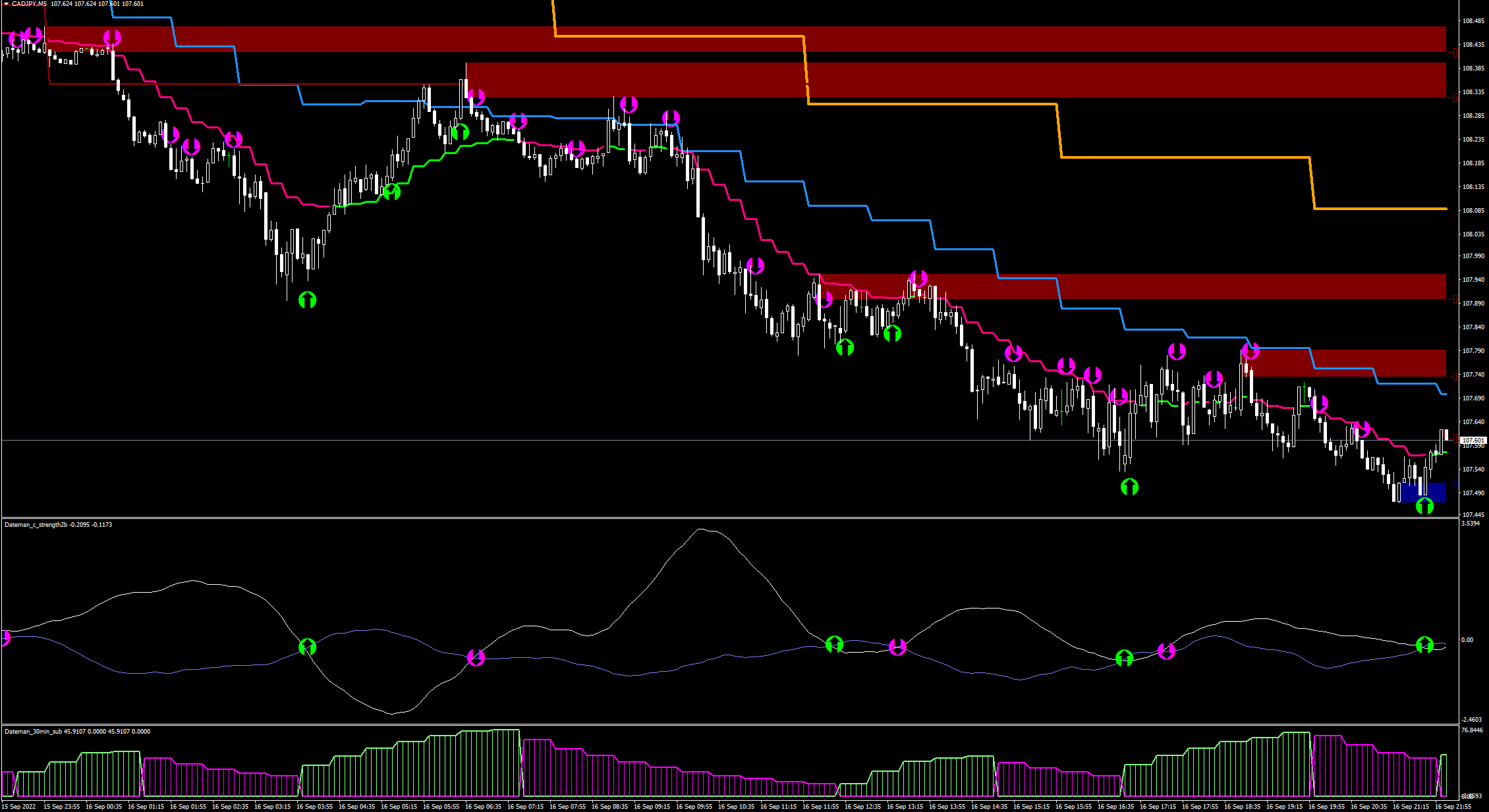Click the CADJPY,M5 chart title label
This screenshot has height=812, width=1489.
(x=29, y=4)
